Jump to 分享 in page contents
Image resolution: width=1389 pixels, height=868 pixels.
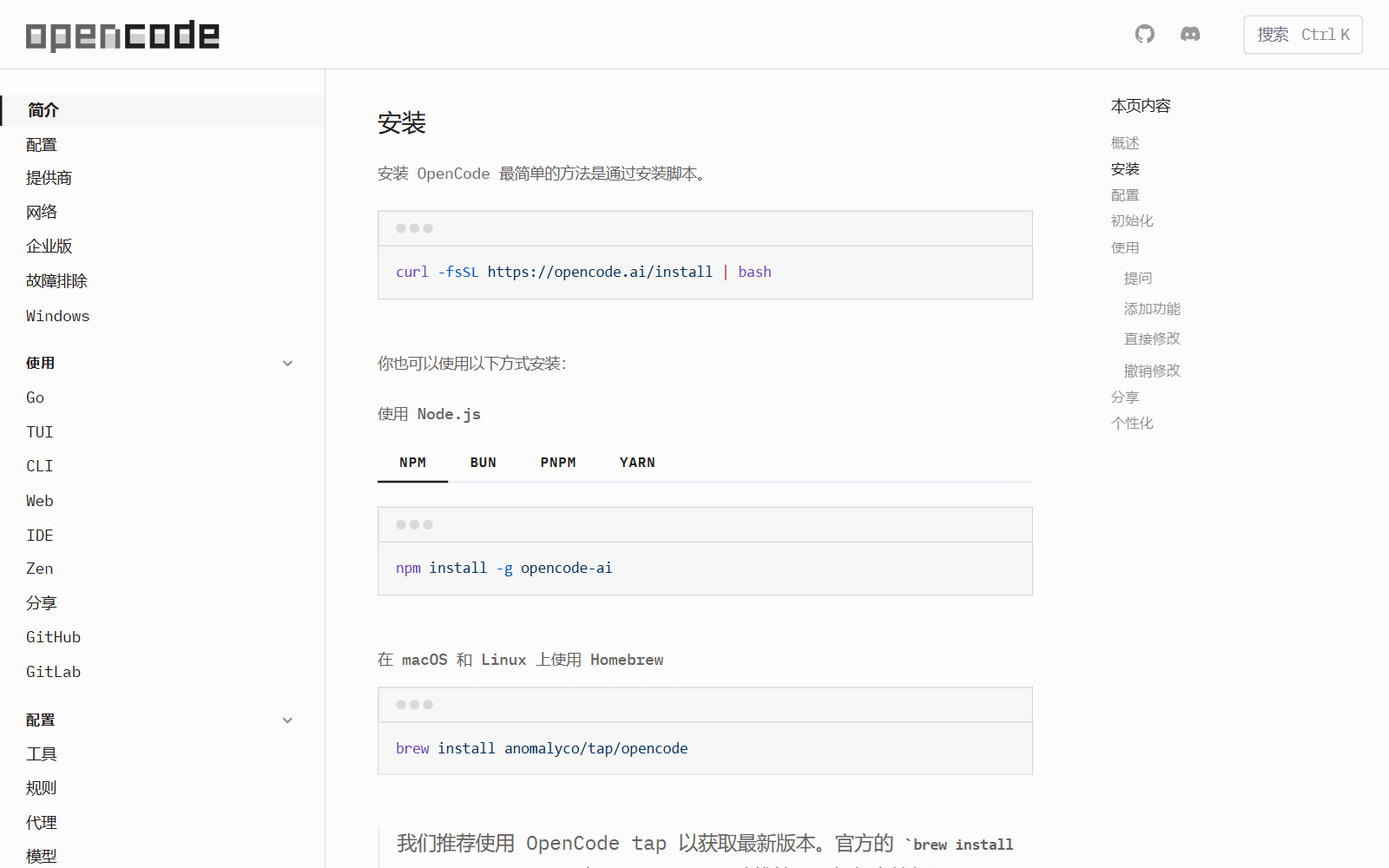1125,398
